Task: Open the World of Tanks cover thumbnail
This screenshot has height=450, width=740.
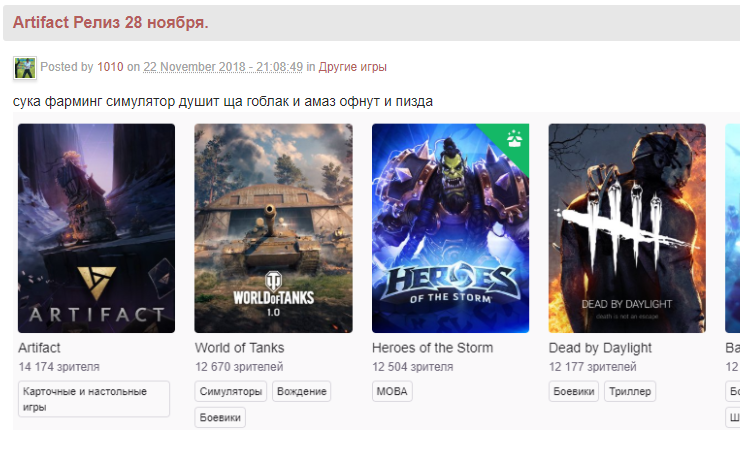Action: [273, 228]
